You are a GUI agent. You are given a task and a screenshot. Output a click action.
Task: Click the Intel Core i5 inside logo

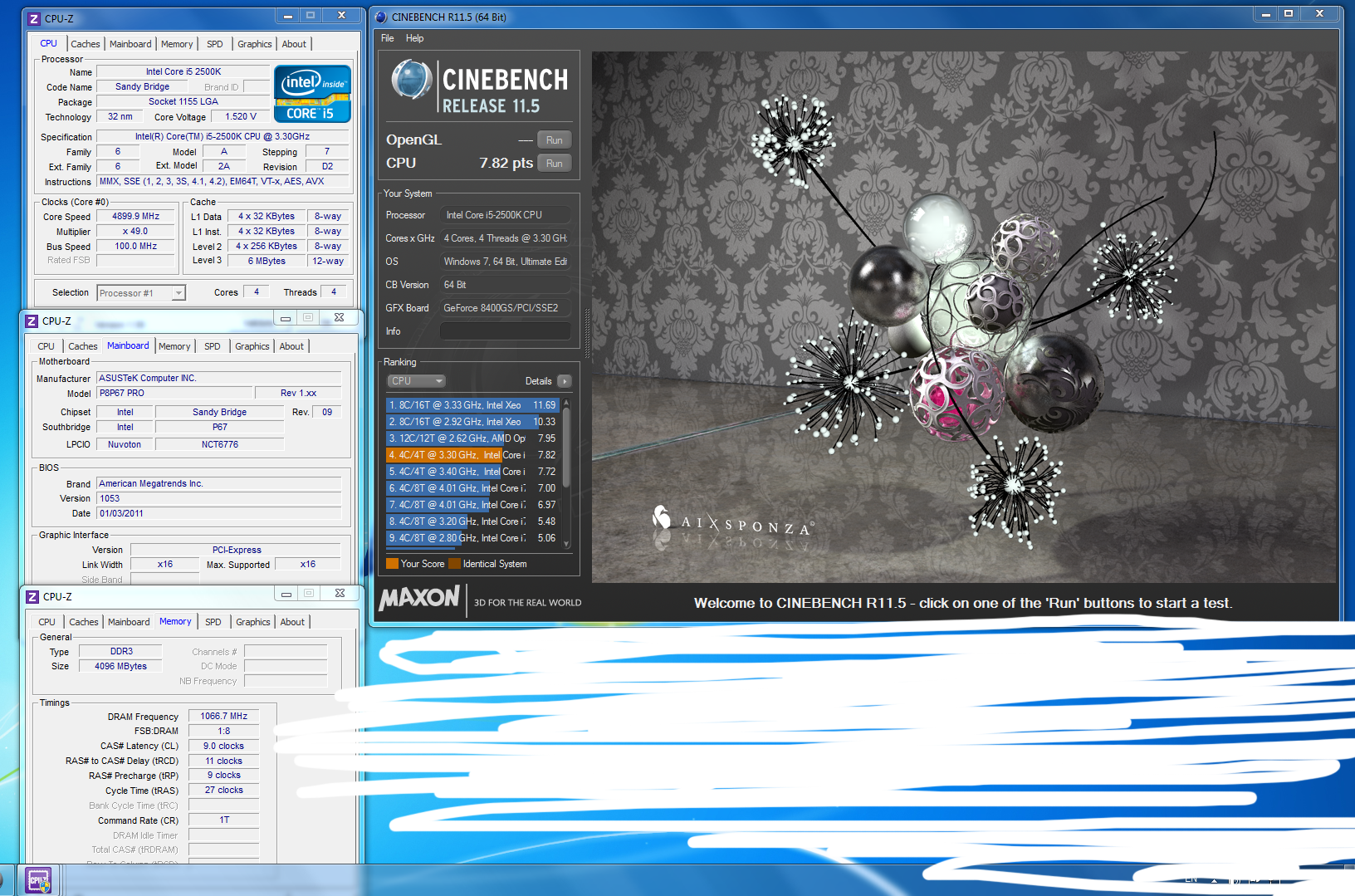point(312,94)
